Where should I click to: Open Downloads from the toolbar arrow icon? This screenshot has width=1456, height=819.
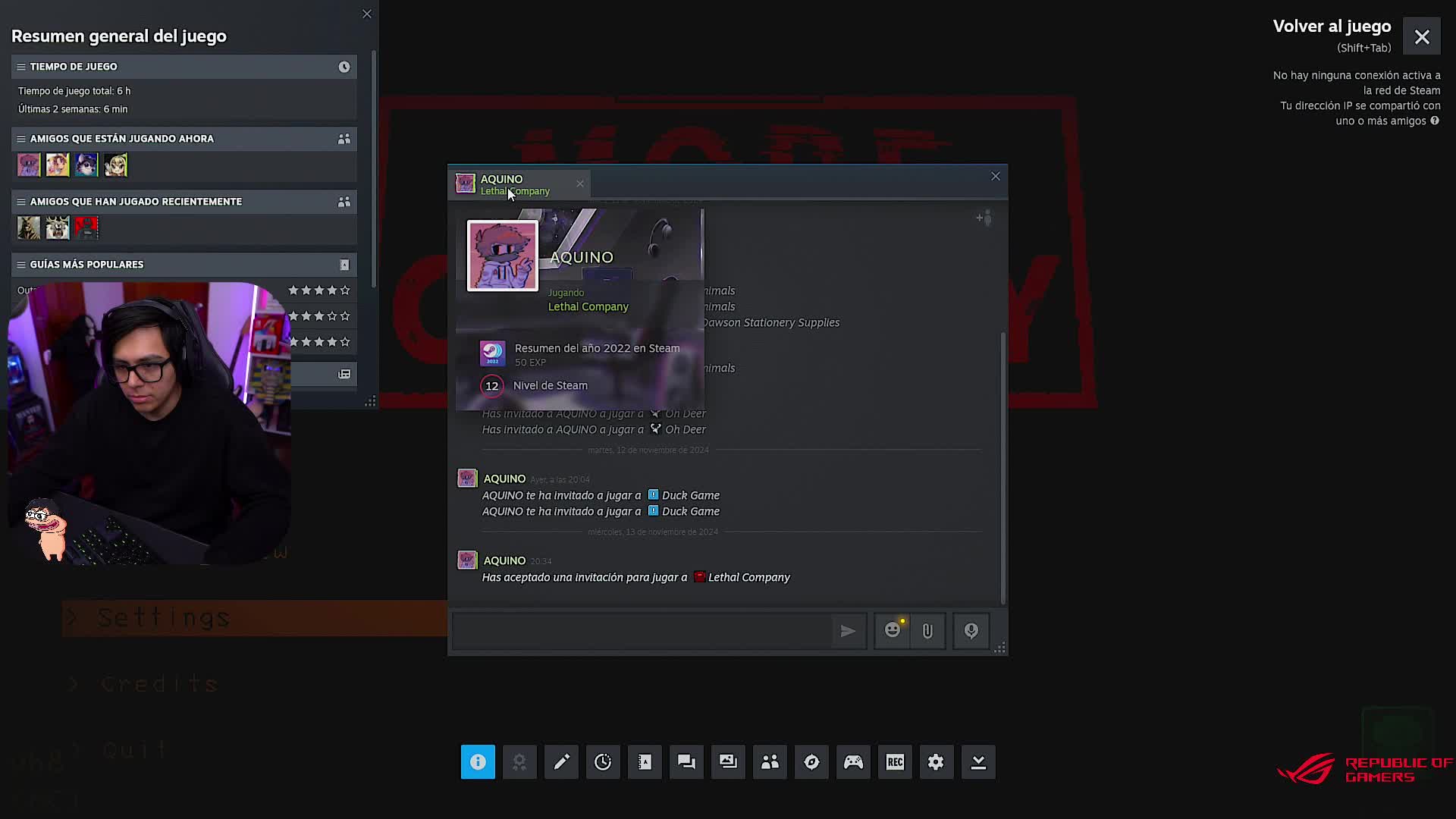click(978, 762)
